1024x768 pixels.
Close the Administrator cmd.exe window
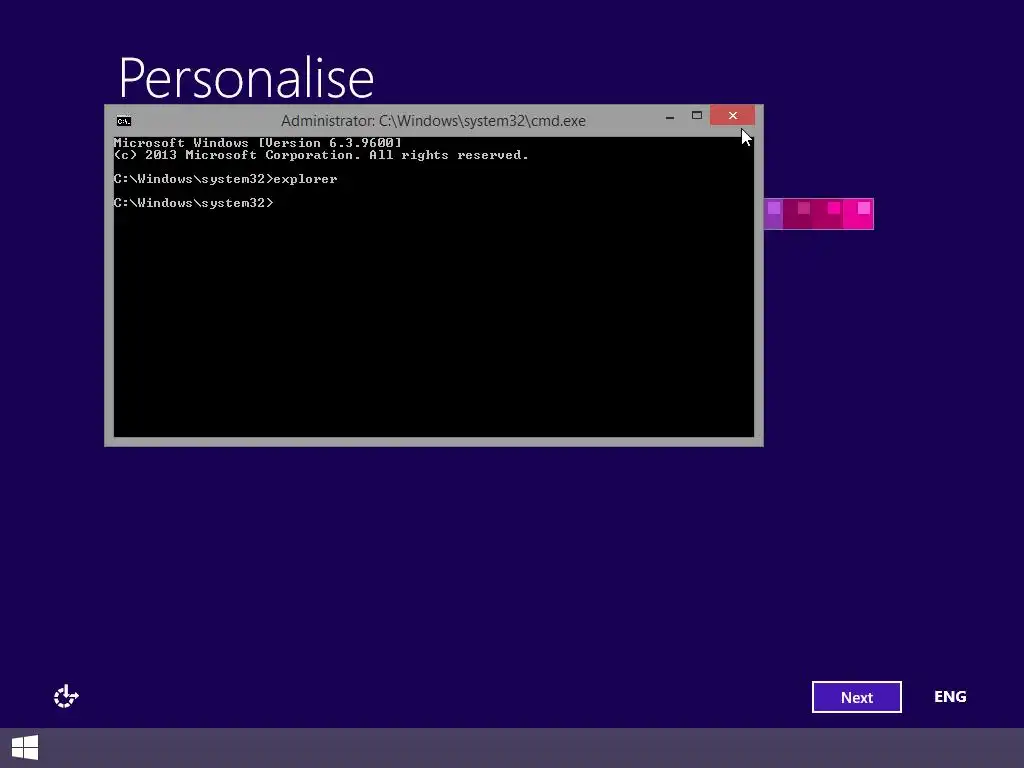coord(732,116)
